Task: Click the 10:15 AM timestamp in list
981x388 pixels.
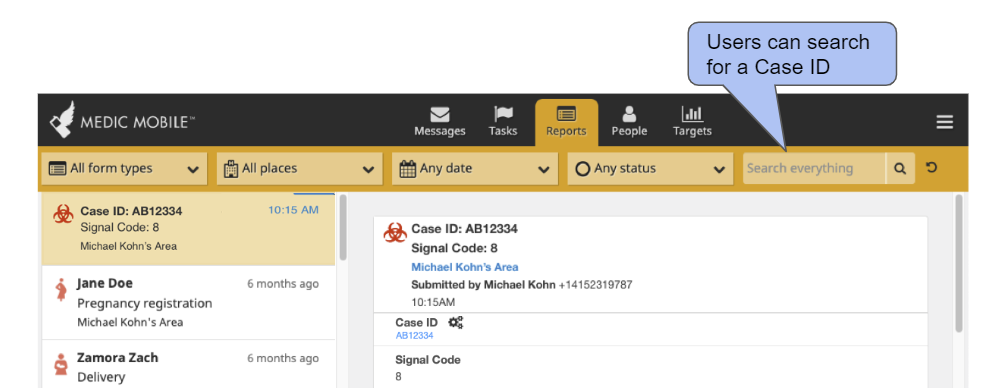Action: tap(293, 210)
